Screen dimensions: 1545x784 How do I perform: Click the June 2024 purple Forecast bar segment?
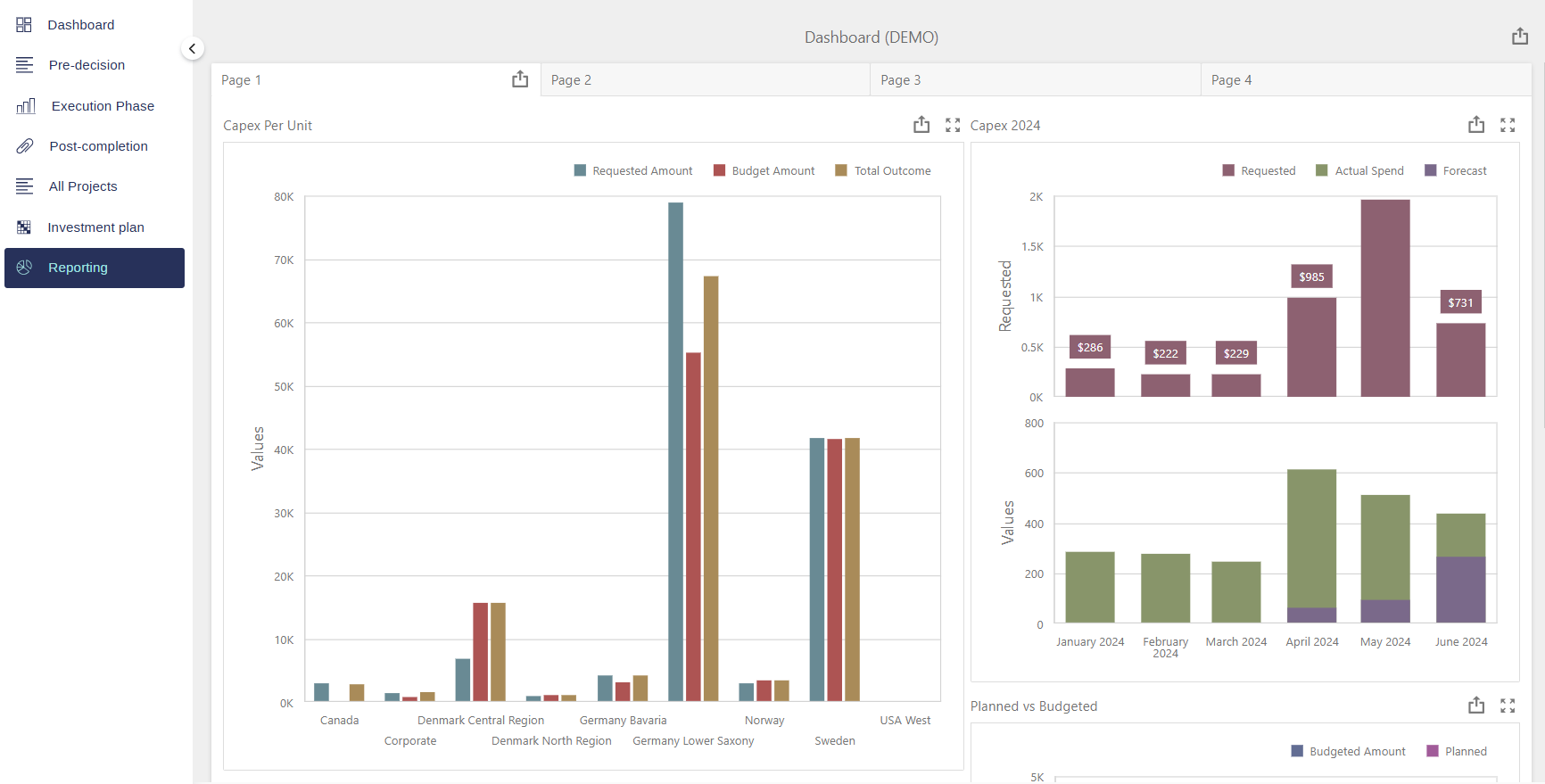(1461, 590)
